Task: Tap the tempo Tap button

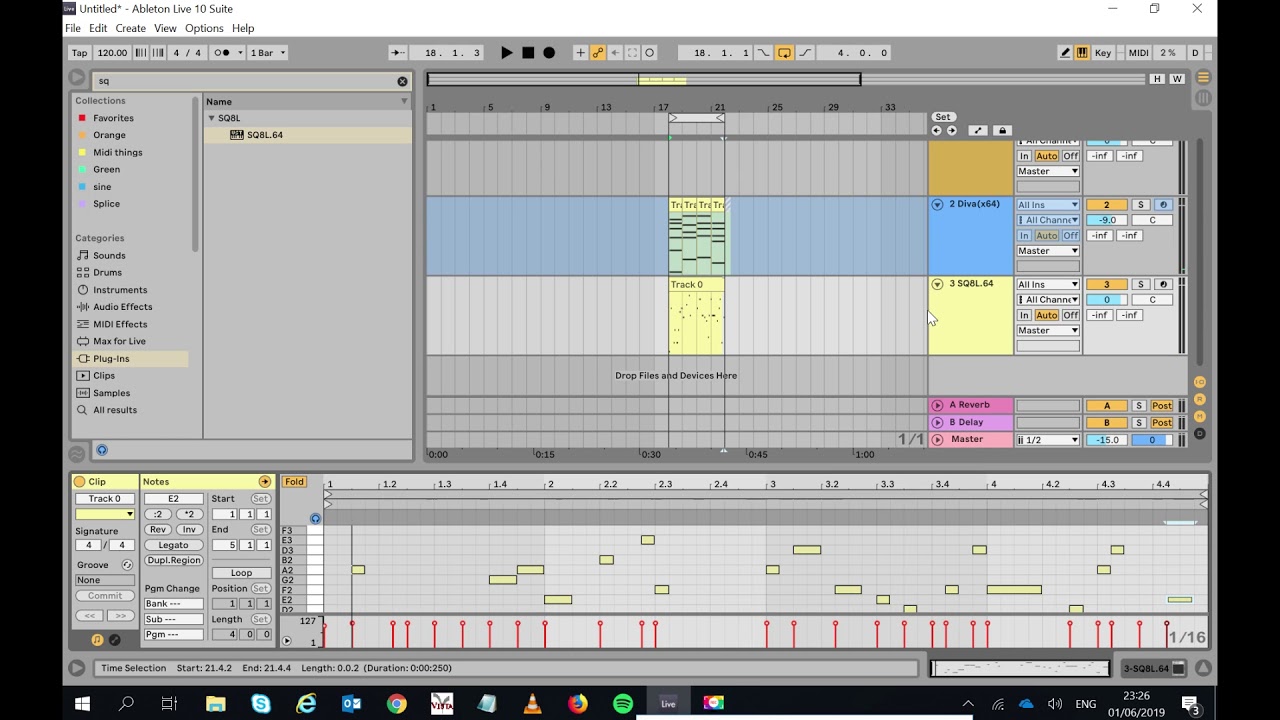Action: 79,53
